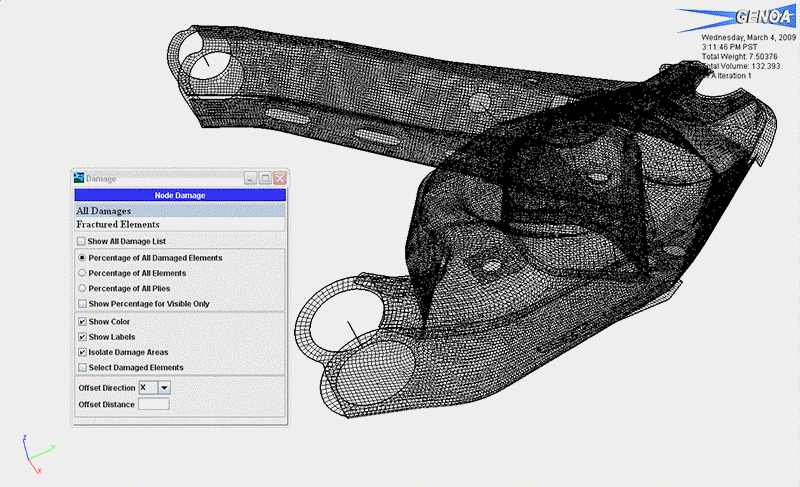Select Percentage of All Damaged Elements
This screenshot has height=487, width=800.
point(82,258)
